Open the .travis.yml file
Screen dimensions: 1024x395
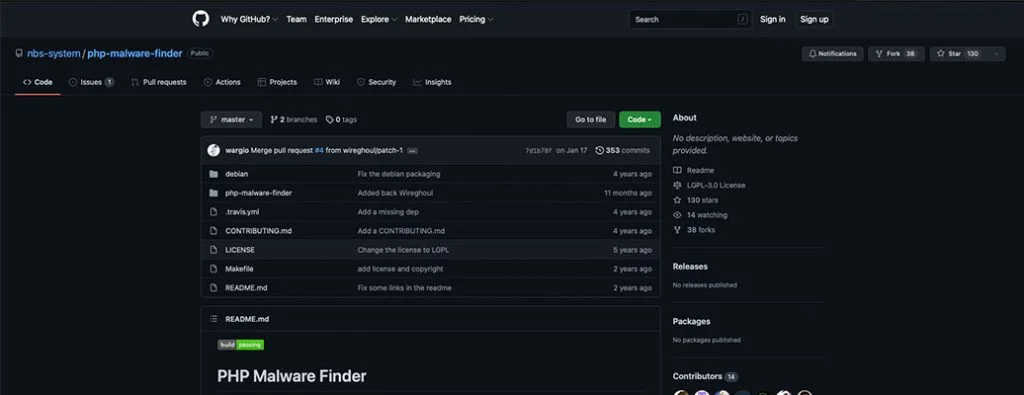pyautogui.click(x=242, y=212)
